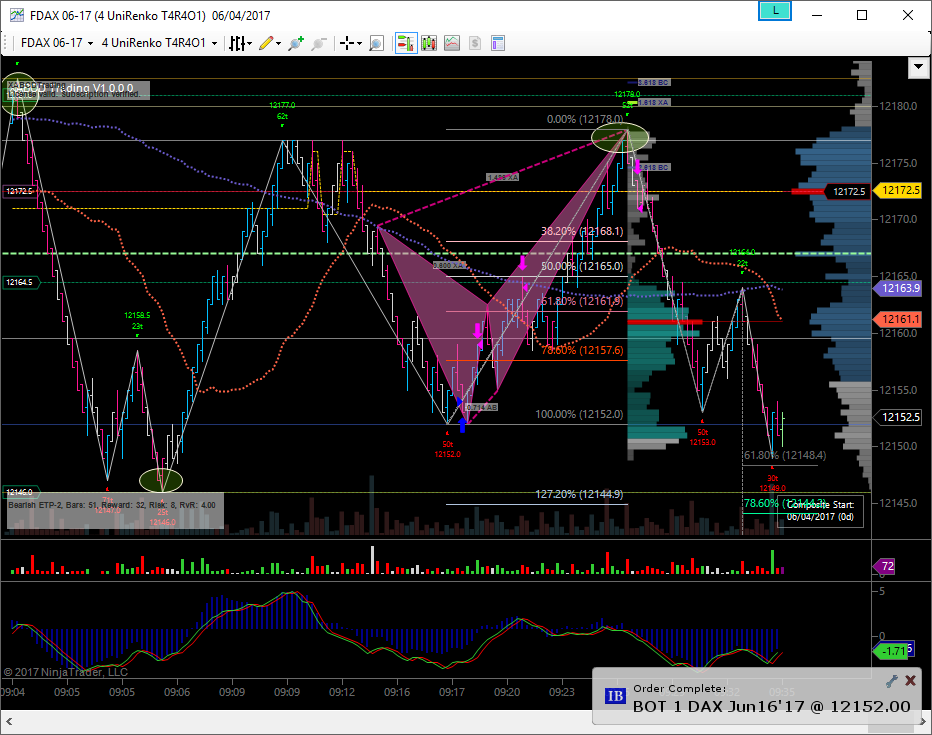Click the IB icon in order notification

coord(615,695)
